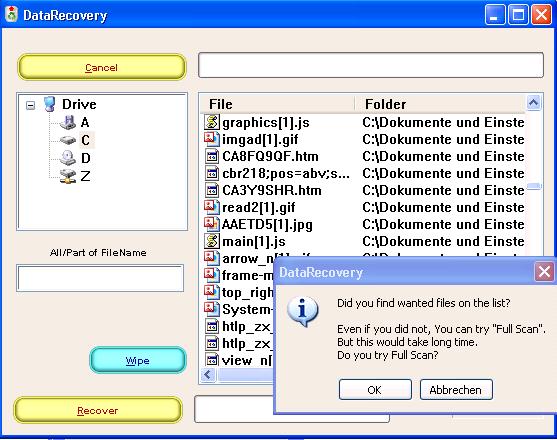Click the CD drive D icon
The height and width of the screenshot is (440, 557).
pyautogui.click(x=68, y=158)
